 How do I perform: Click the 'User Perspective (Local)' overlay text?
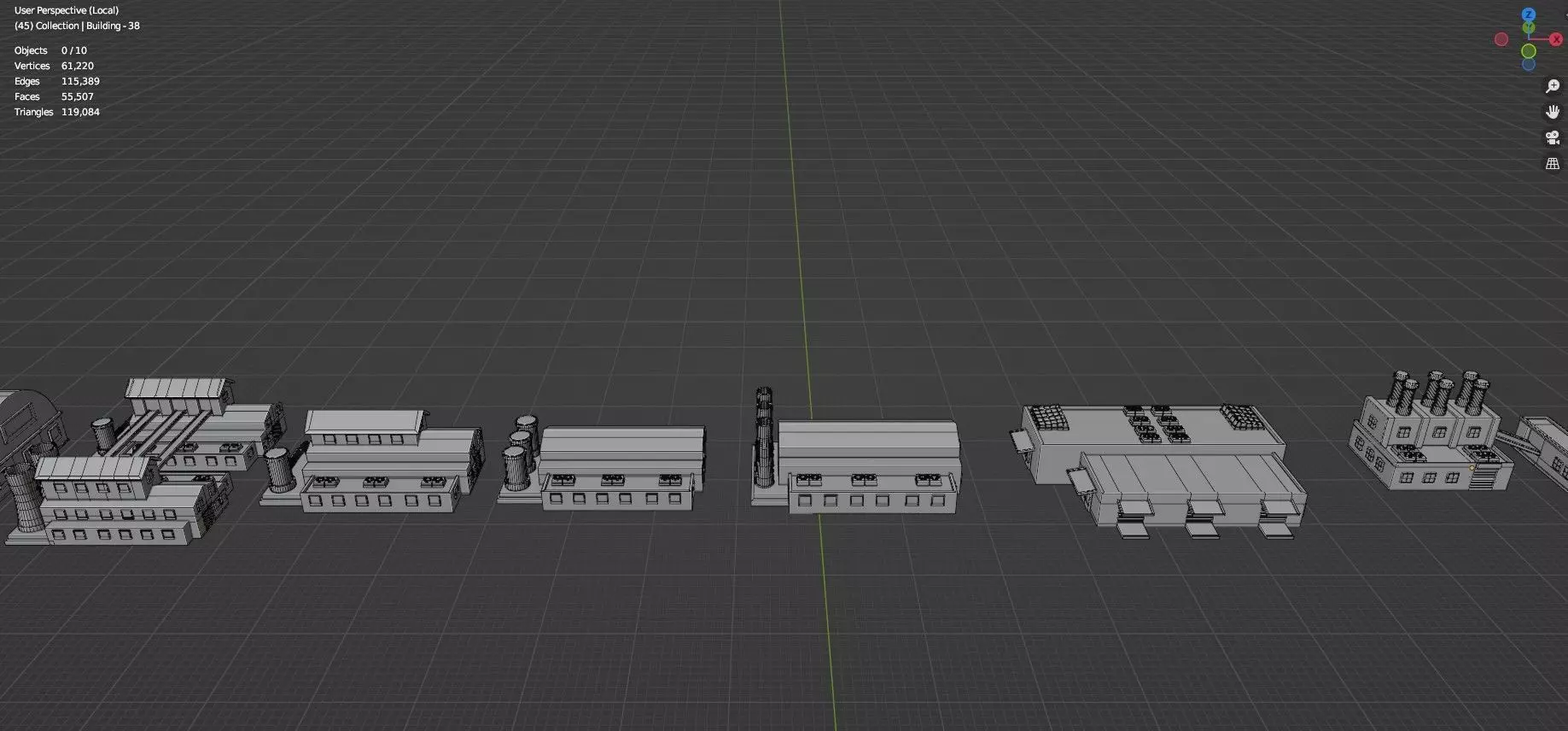(67, 10)
